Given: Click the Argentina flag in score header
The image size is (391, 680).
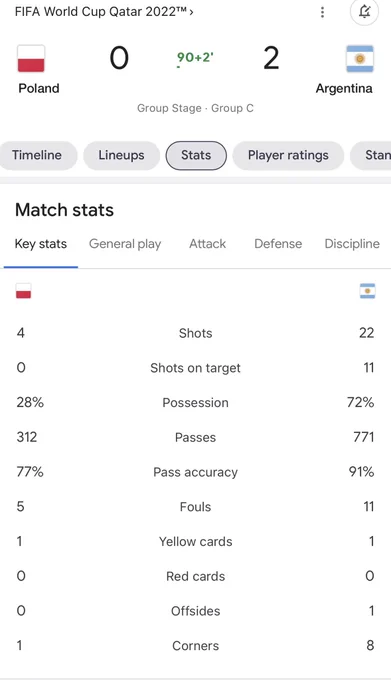Looking at the screenshot, I should [360, 59].
